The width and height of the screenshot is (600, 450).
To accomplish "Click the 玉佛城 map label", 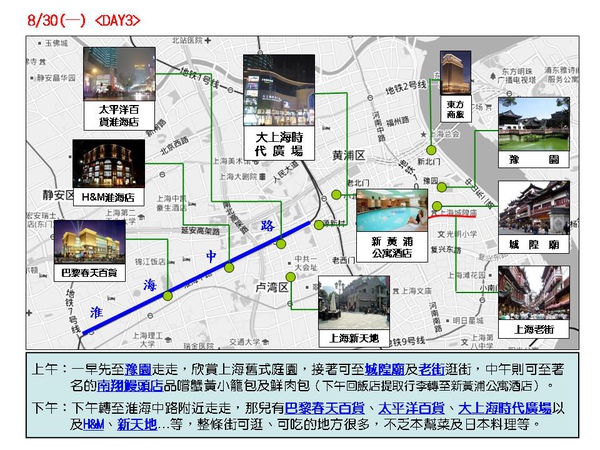I will tap(56, 43).
